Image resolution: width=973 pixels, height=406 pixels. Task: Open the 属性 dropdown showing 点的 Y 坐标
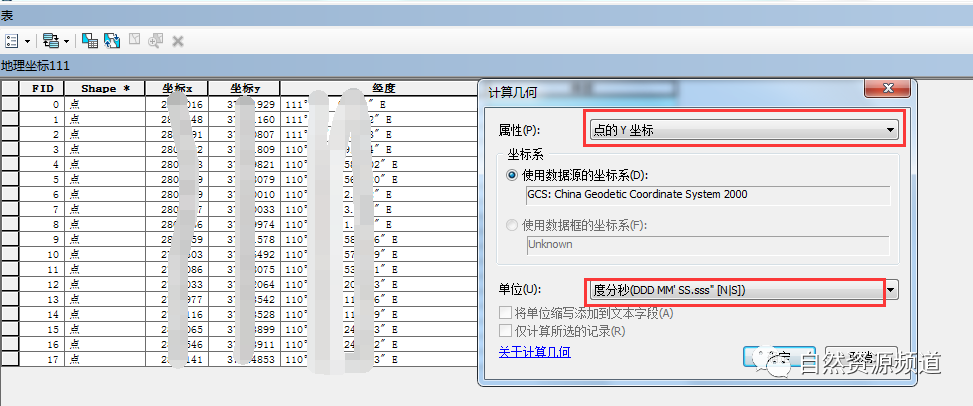tap(743, 130)
